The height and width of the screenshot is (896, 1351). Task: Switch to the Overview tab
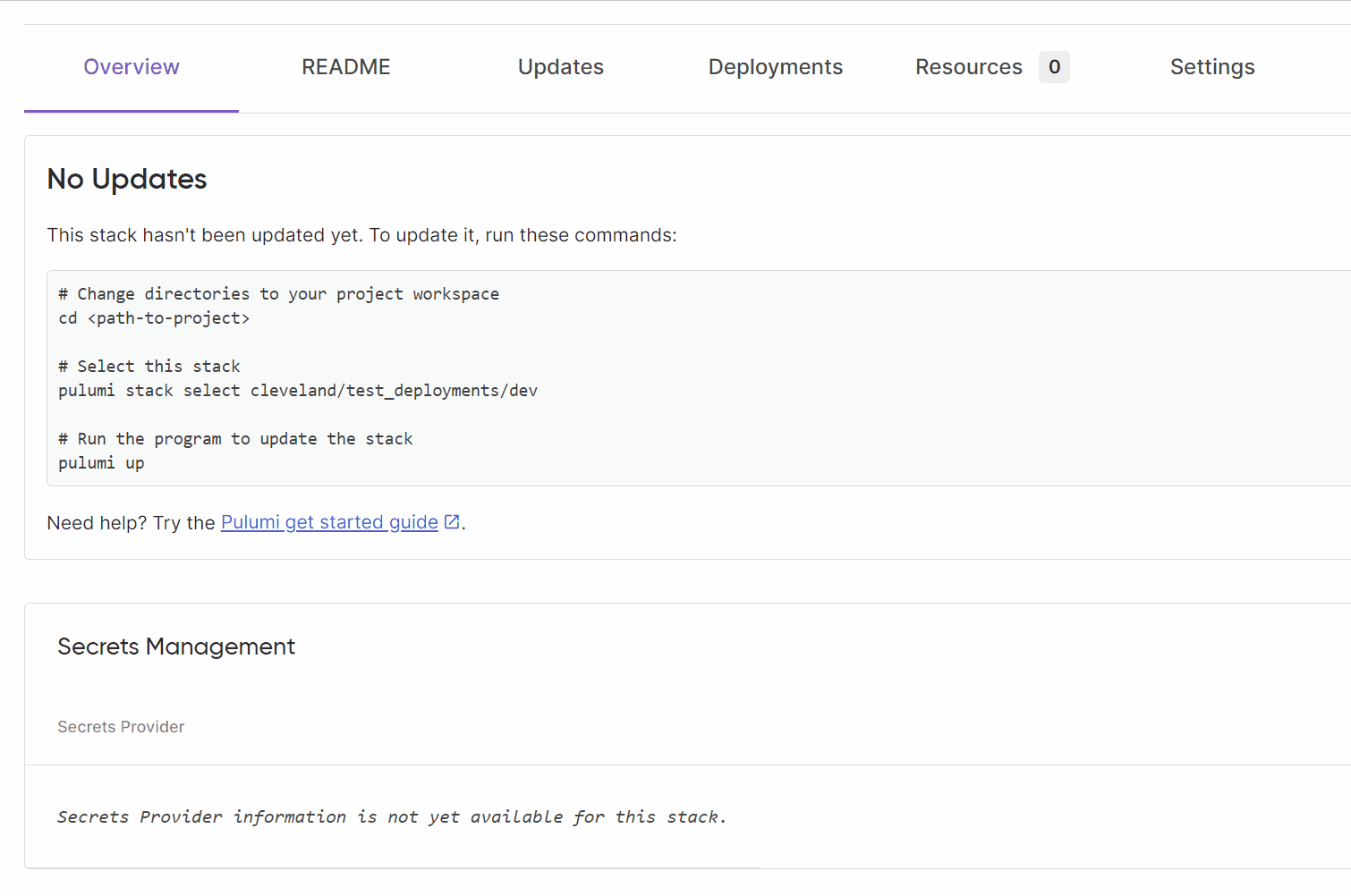click(132, 67)
